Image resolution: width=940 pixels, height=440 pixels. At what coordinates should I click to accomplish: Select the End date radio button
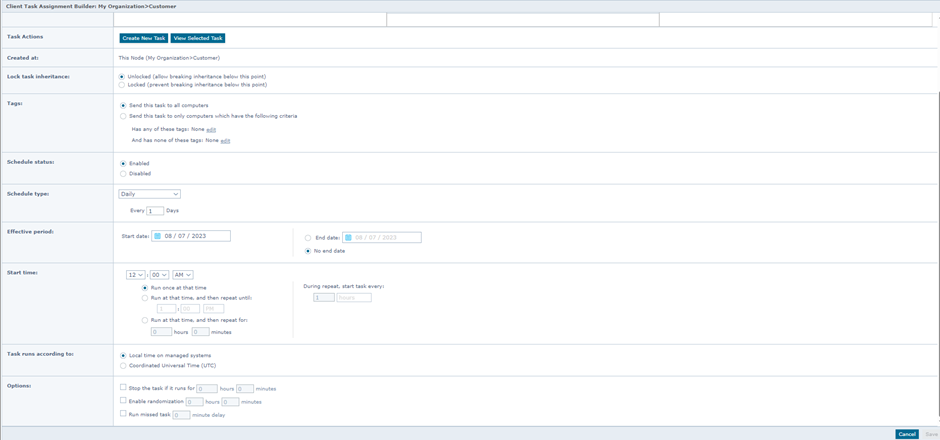308,238
